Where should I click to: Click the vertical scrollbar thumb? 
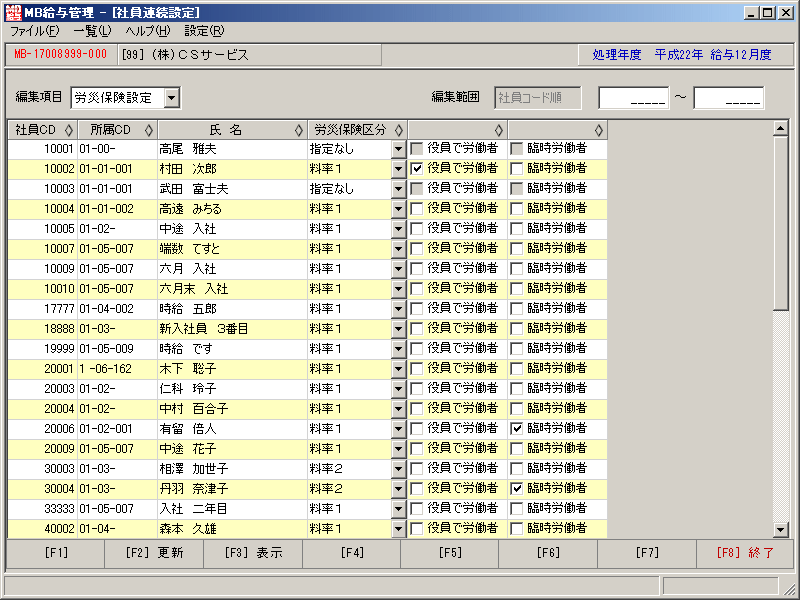[781, 223]
